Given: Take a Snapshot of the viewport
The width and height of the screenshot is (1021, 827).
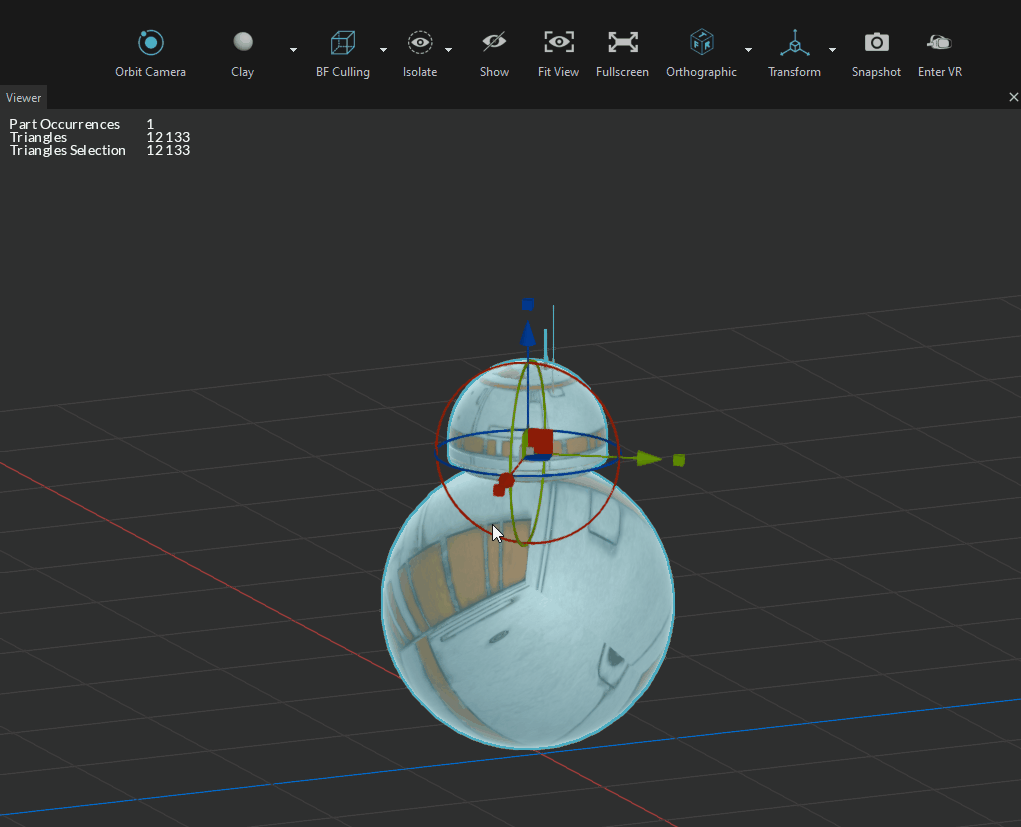Looking at the screenshot, I should (876, 43).
